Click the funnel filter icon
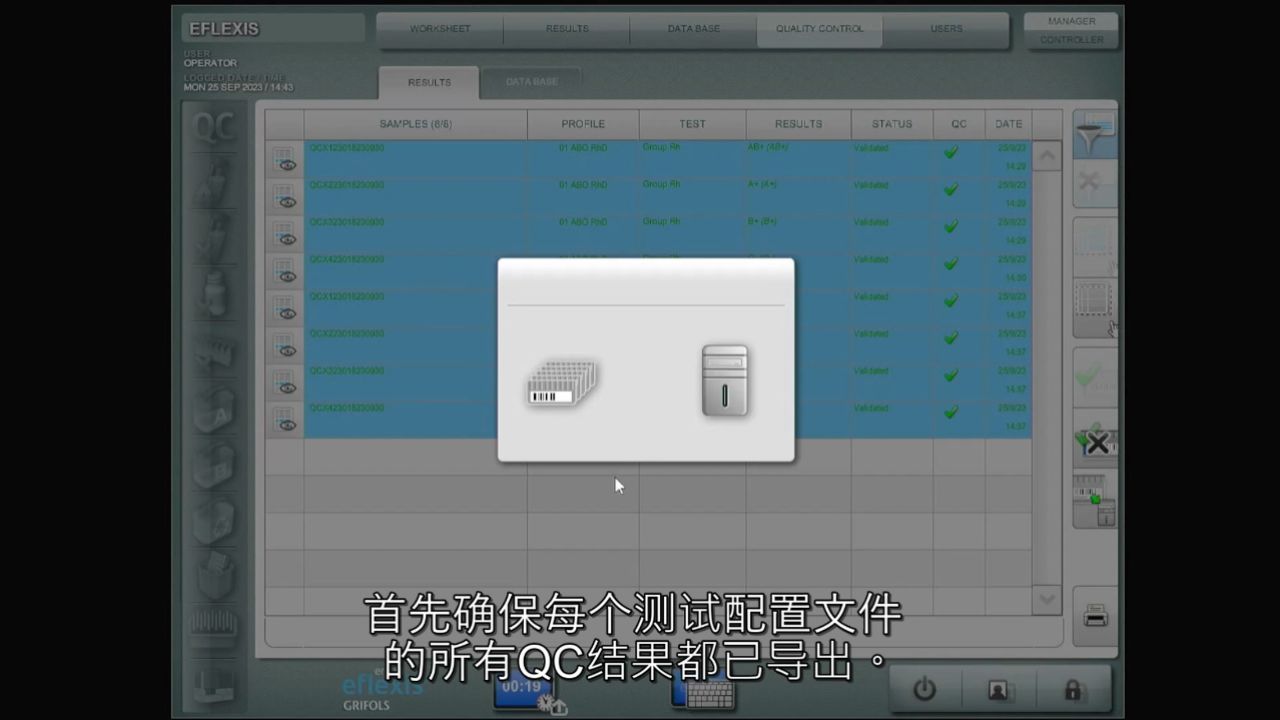Screen dimensions: 1280x720 [x=1095, y=134]
